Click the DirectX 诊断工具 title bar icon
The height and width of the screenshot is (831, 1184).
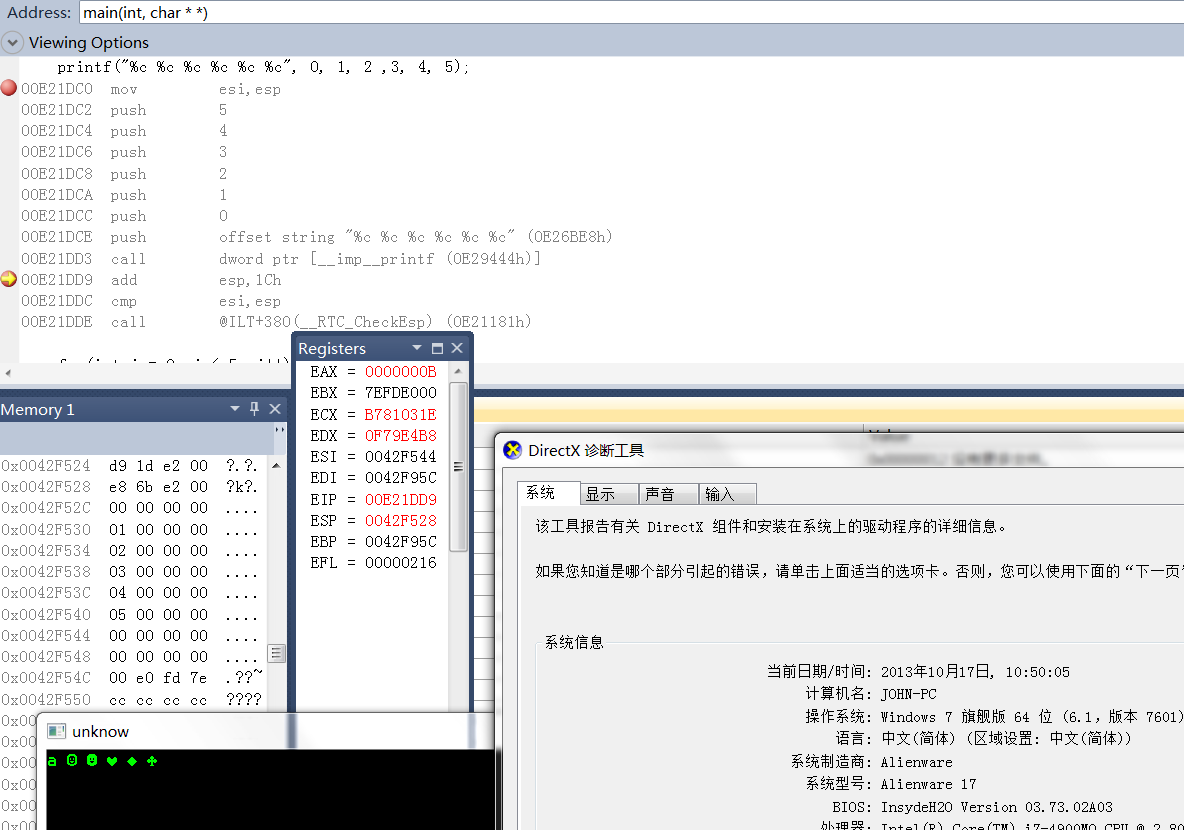513,450
